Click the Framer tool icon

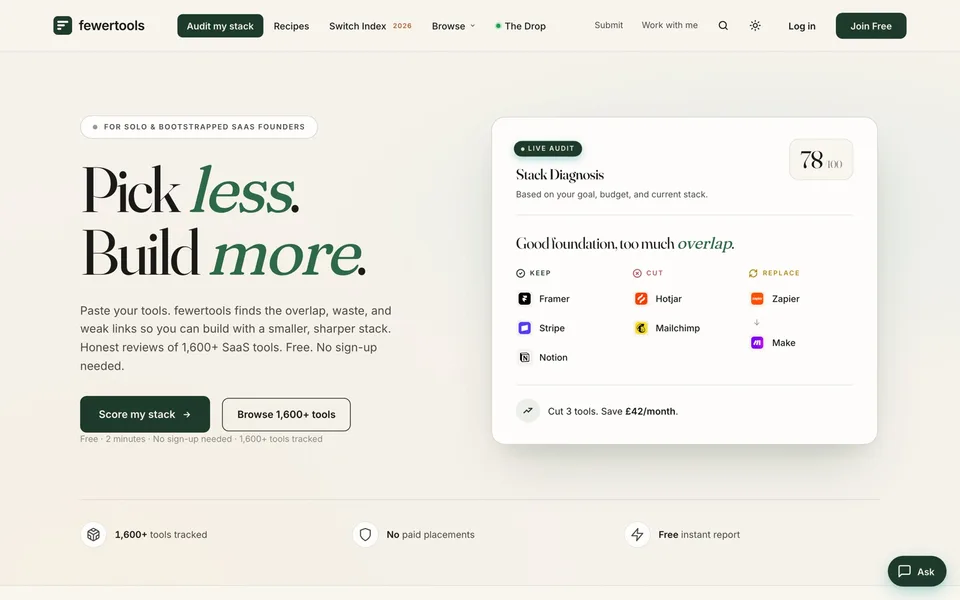click(525, 299)
